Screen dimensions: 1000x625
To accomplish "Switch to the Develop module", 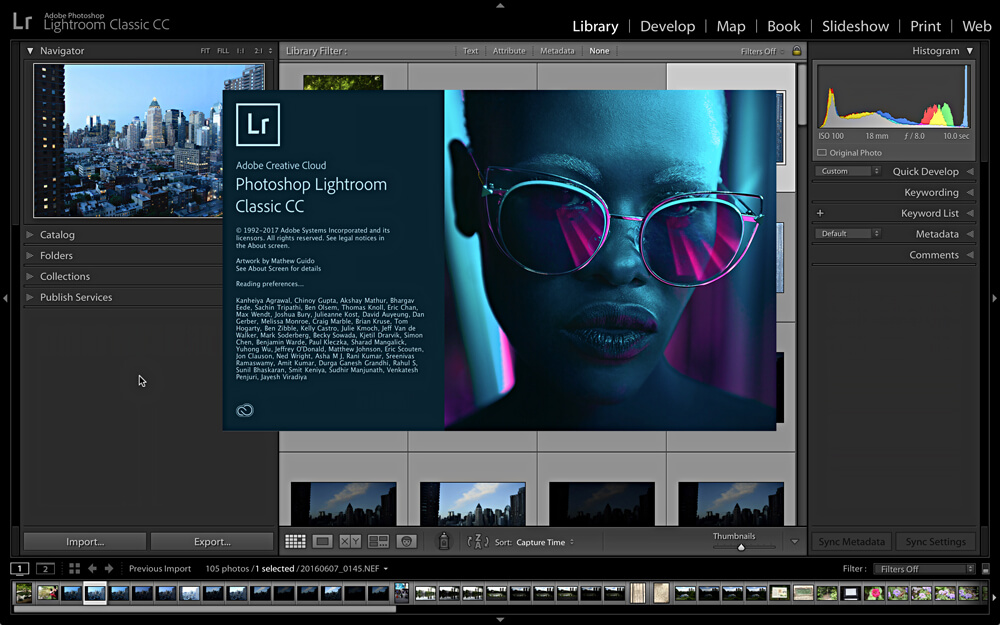I will click(667, 26).
